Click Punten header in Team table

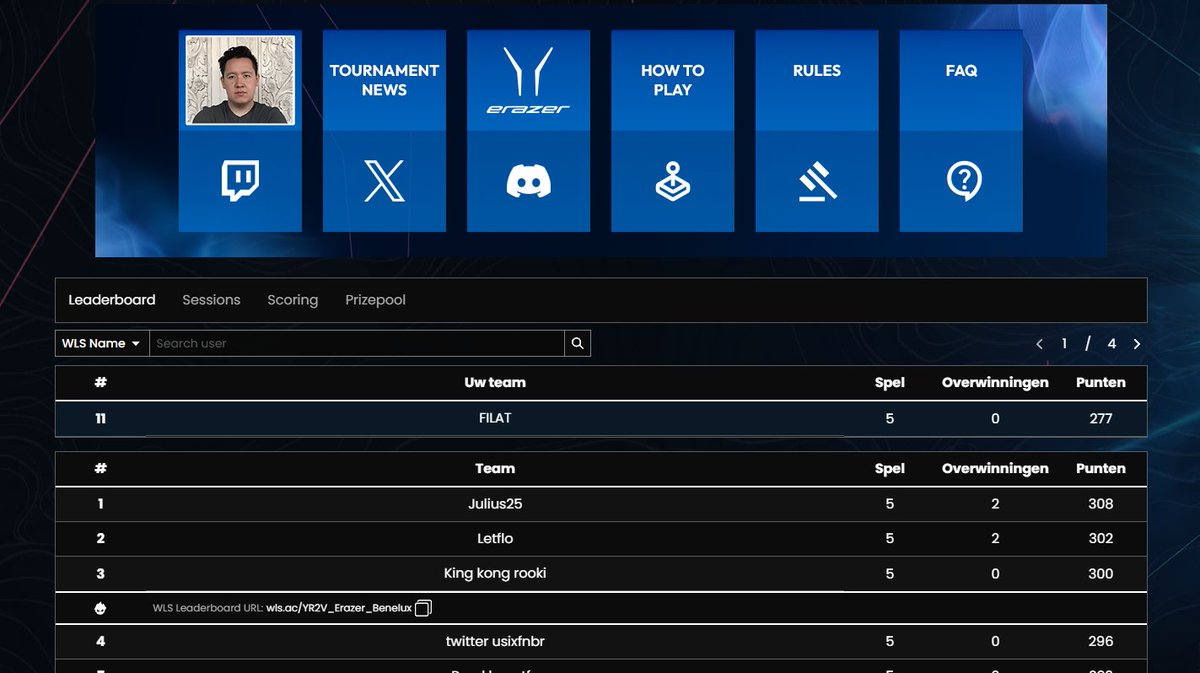[1100, 468]
